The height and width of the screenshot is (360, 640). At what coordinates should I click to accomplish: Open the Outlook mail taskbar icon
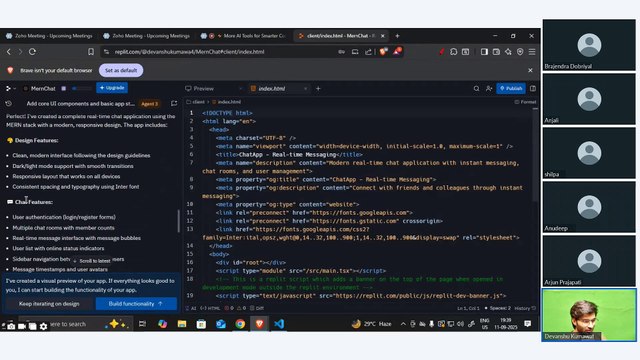[x=221, y=324]
